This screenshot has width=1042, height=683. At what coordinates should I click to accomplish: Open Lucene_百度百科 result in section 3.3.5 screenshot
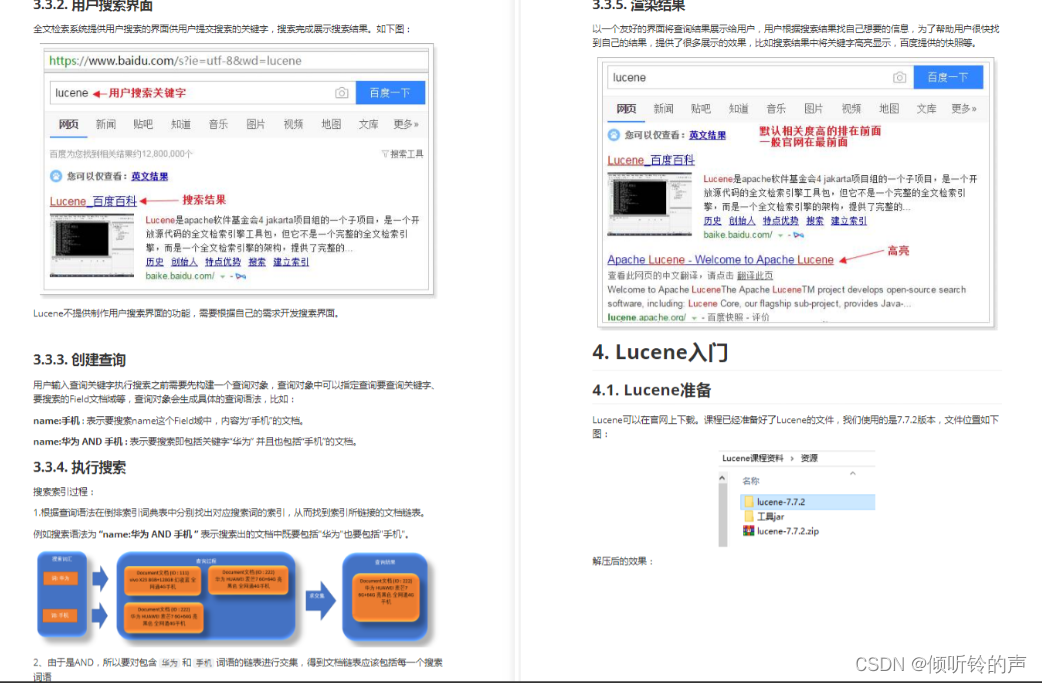point(651,160)
